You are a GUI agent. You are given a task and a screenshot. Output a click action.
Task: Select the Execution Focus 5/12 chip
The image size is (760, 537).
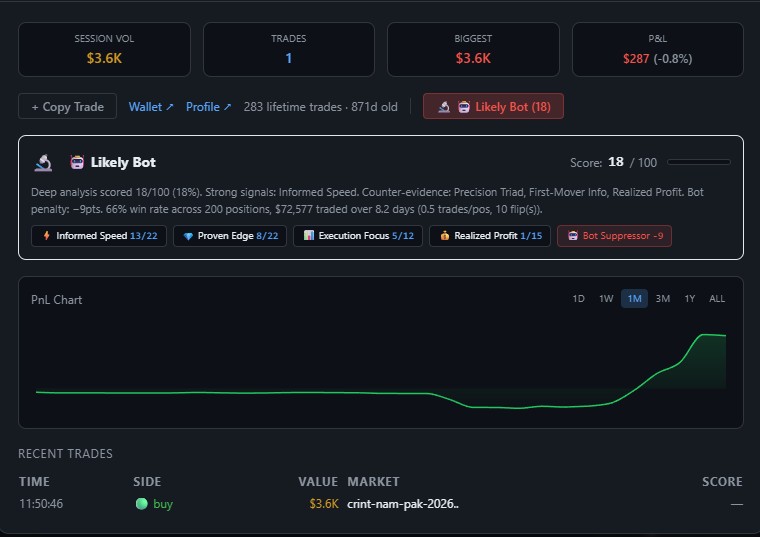(x=358, y=236)
